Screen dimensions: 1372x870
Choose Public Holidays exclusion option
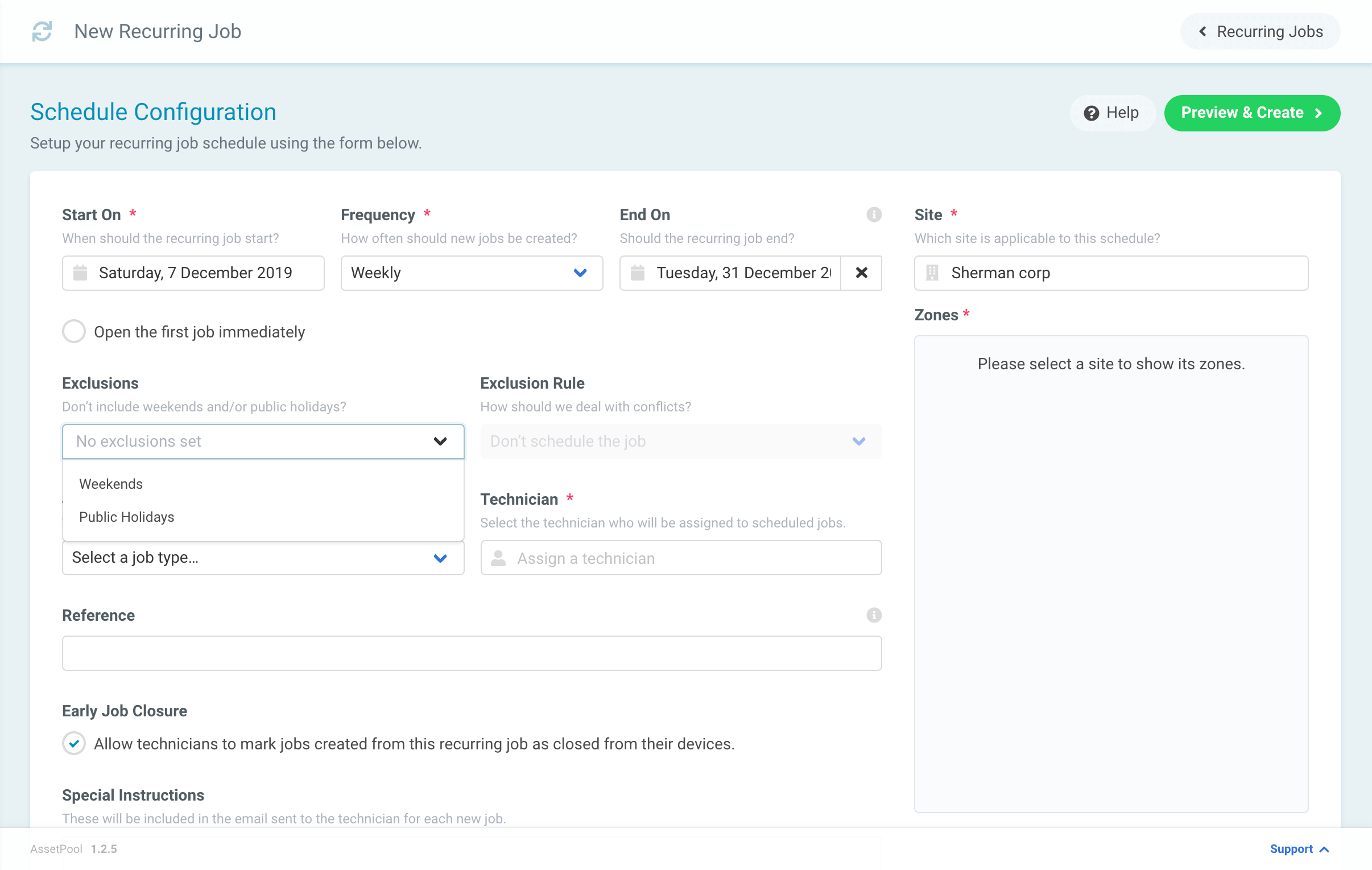coord(263,517)
